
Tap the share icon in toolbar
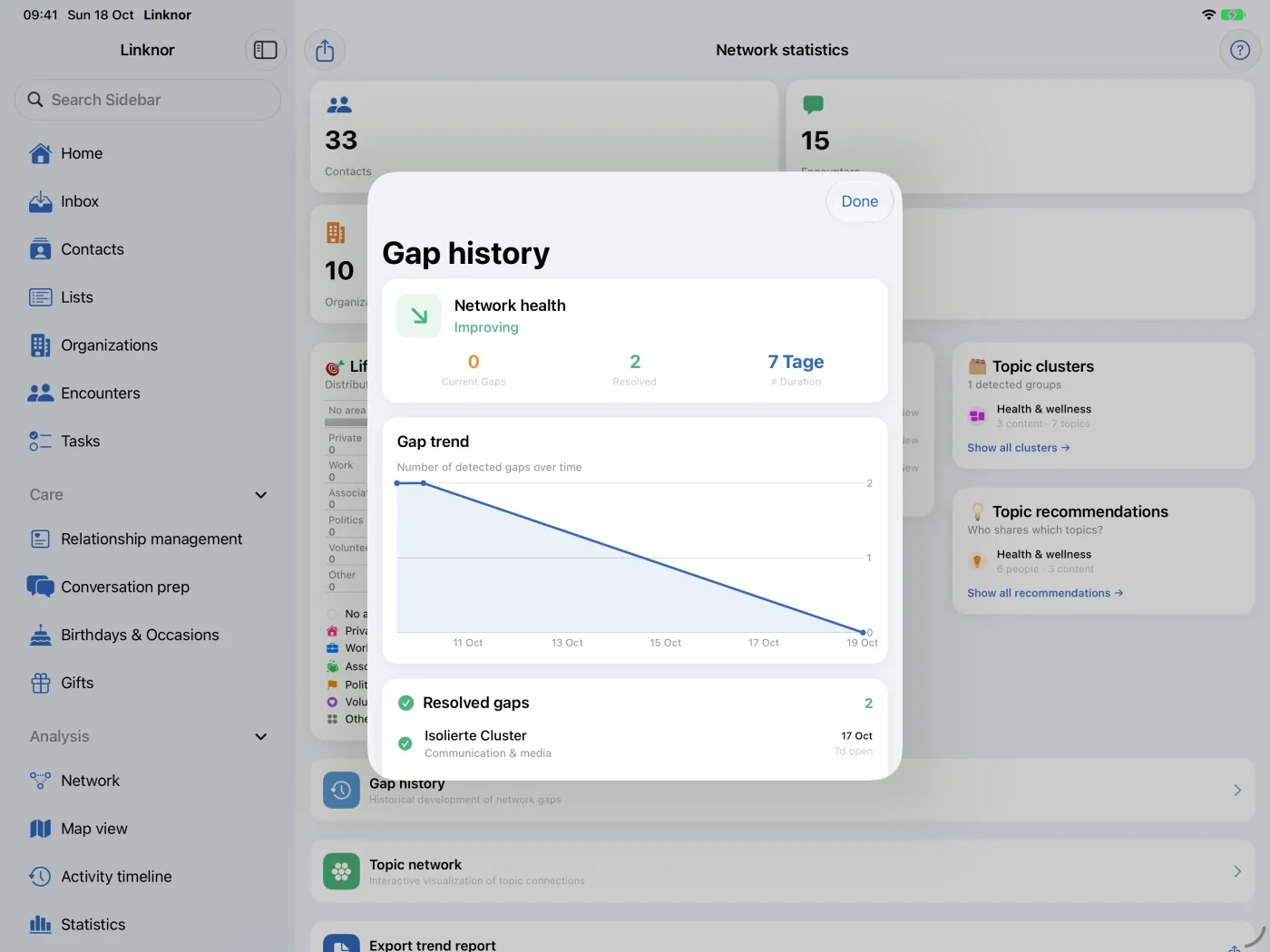325,50
